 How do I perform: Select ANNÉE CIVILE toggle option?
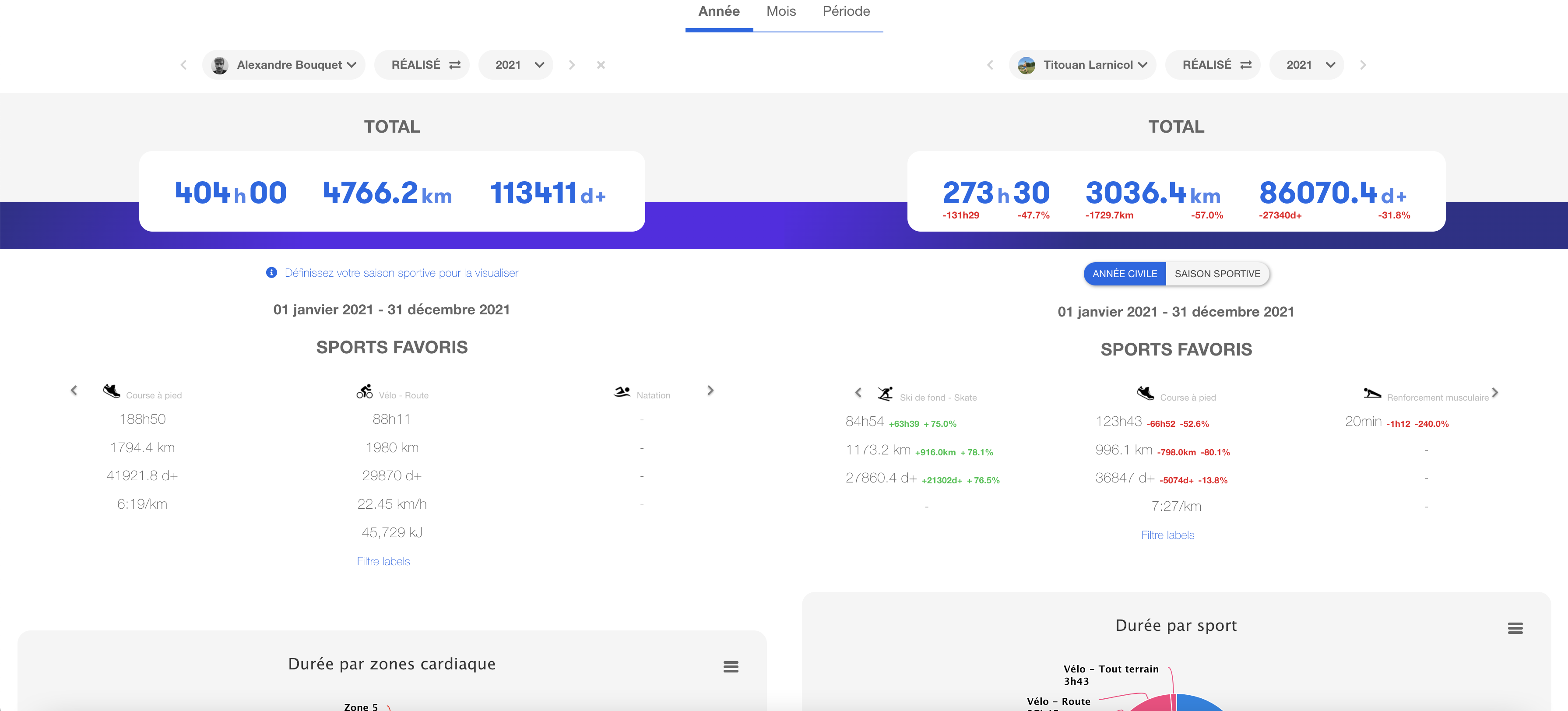tap(1125, 274)
